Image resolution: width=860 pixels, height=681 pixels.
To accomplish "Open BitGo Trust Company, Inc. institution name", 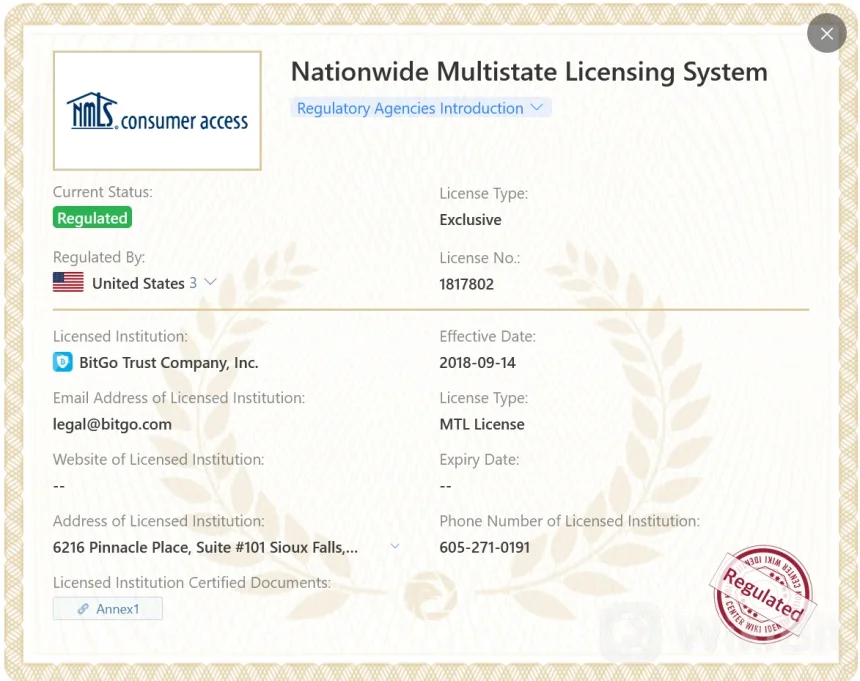I will [x=168, y=363].
